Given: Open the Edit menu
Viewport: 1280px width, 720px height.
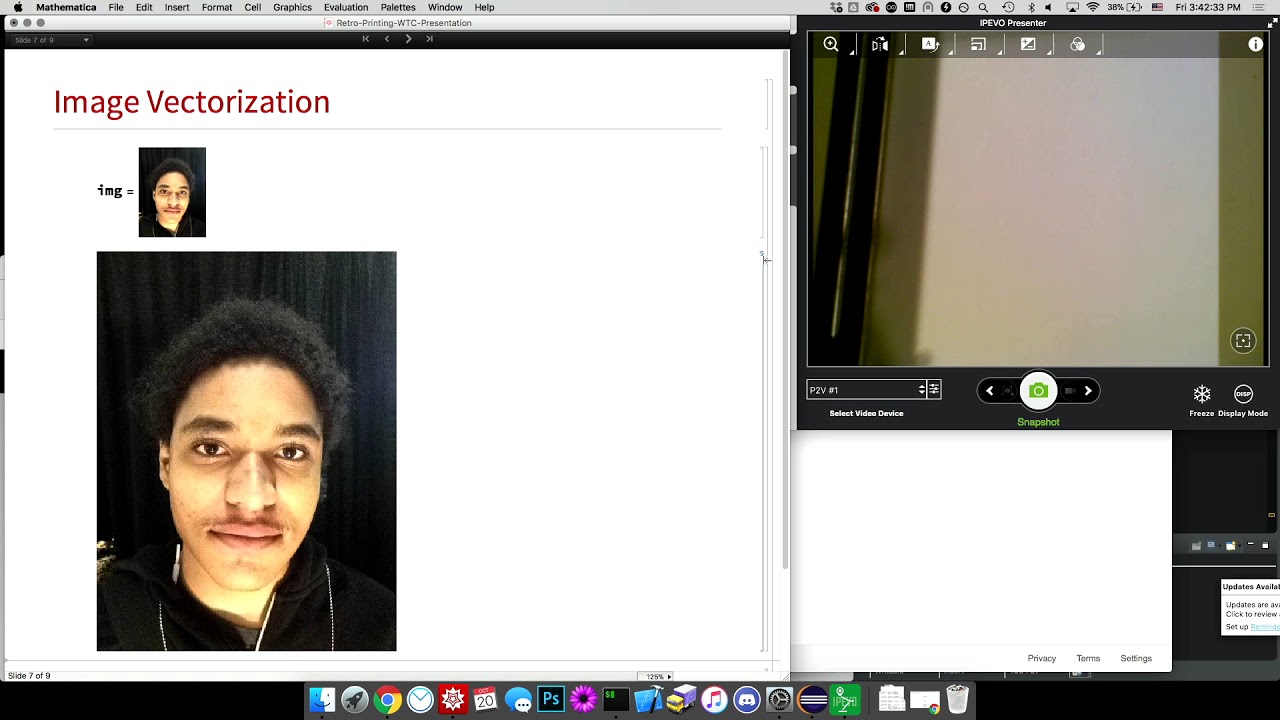Looking at the screenshot, I should (x=144, y=7).
